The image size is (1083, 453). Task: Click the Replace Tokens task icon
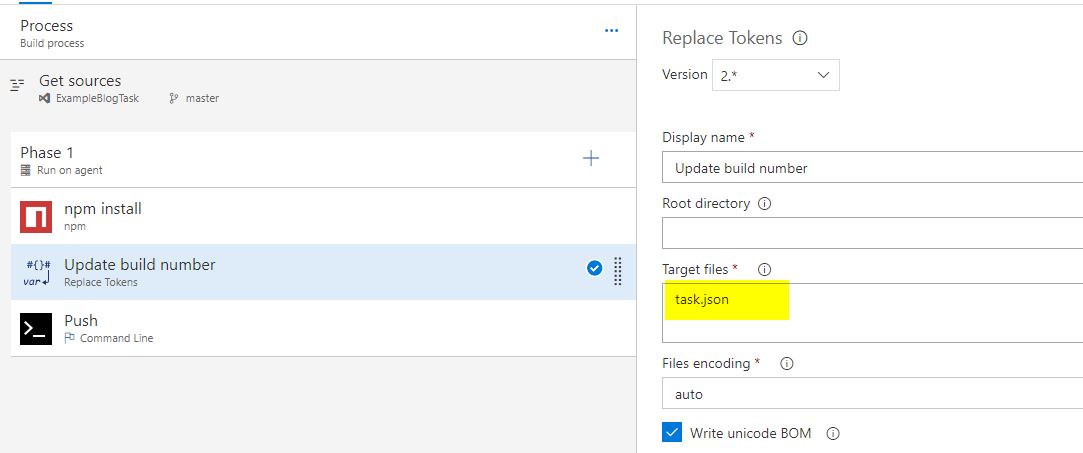(36, 272)
